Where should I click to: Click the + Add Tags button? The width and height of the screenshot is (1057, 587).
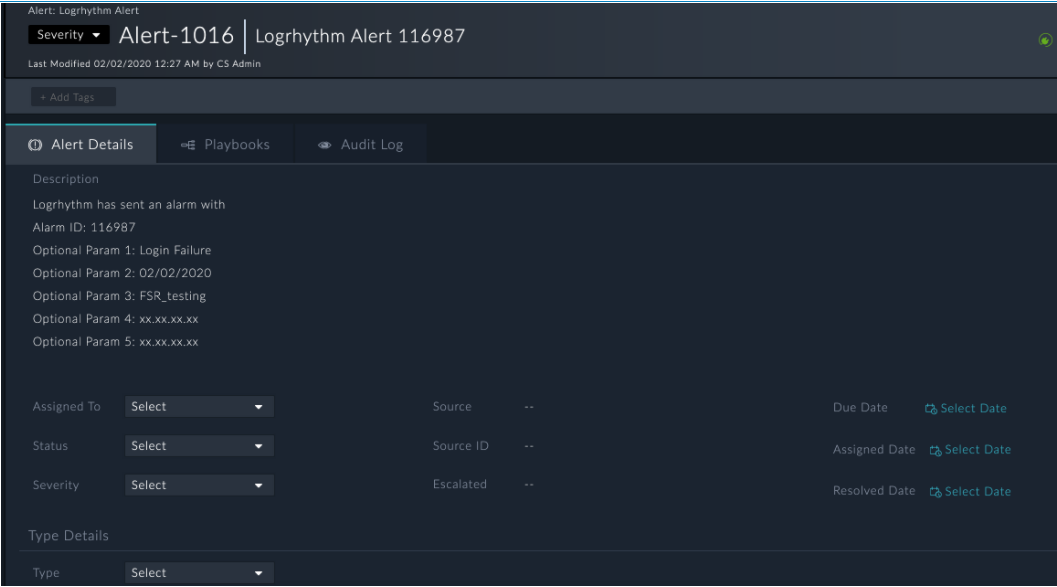click(x=75, y=97)
